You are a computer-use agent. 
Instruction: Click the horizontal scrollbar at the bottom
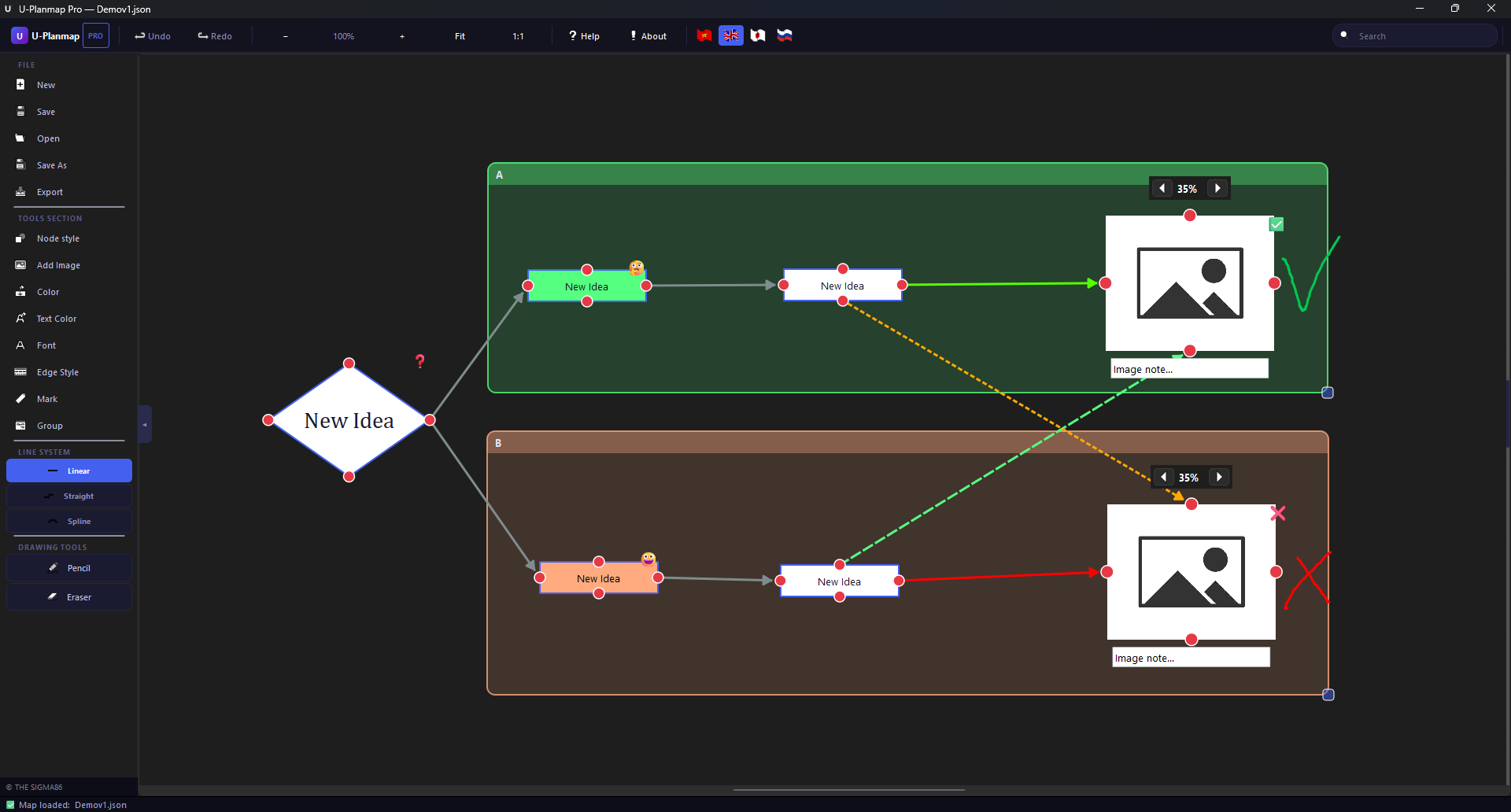(848, 789)
